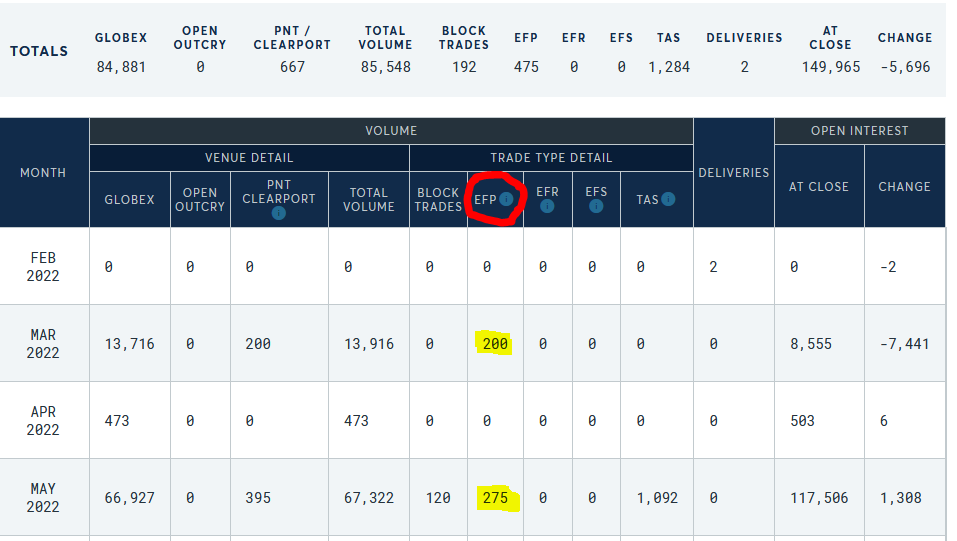Click the 6 change value for APR 2022
The width and height of the screenshot is (957, 541).
(x=884, y=421)
